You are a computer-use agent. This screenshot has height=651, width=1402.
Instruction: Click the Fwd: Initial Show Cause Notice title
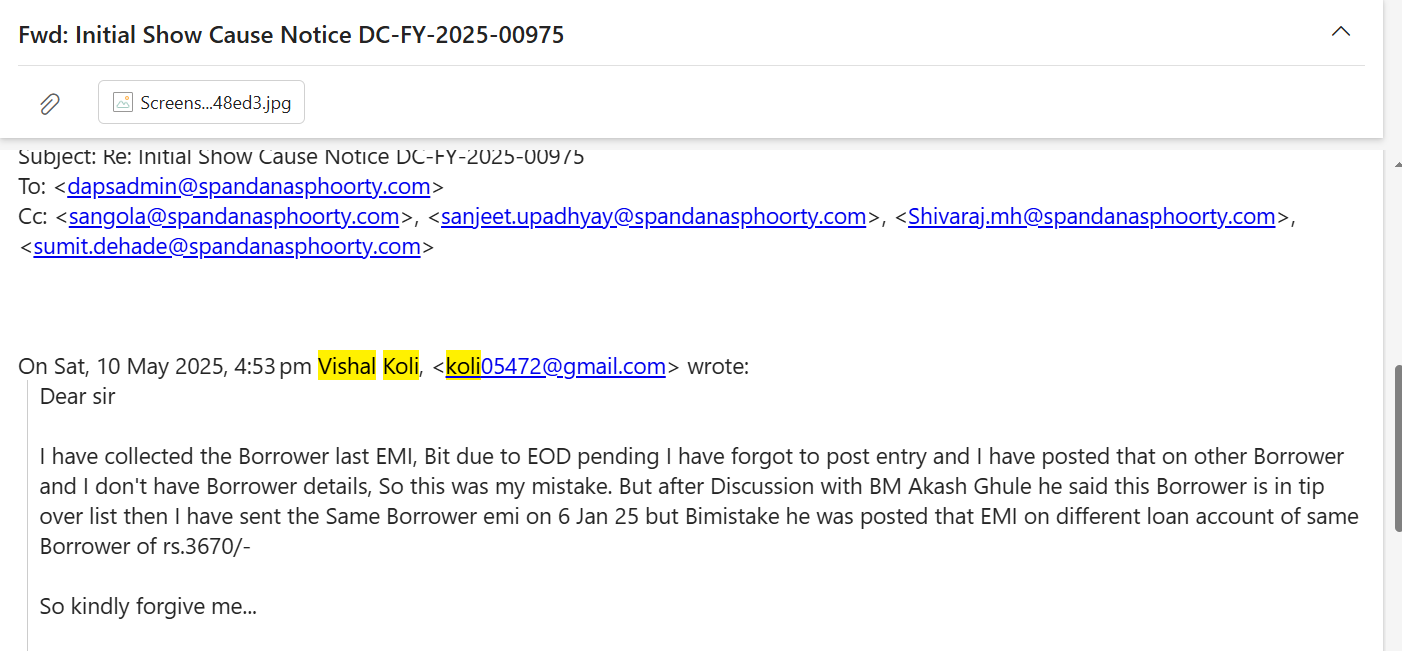click(291, 35)
